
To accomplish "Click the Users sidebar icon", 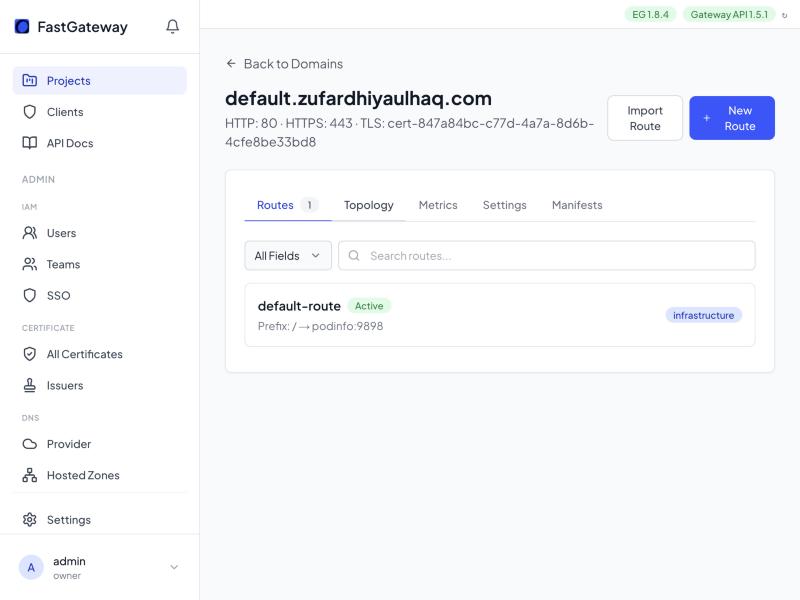I will pyautogui.click(x=30, y=233).
